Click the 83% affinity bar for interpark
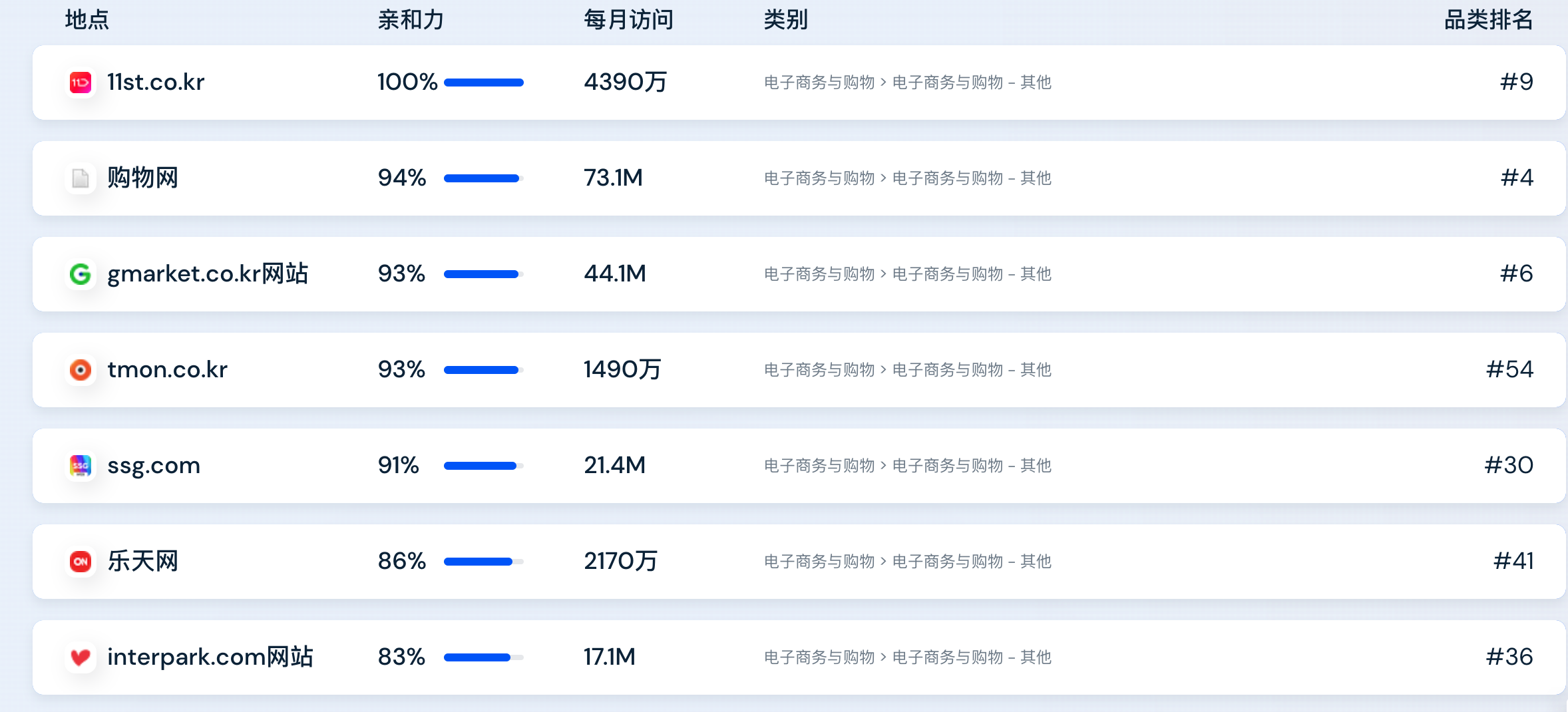1568x712 pixels. pyautogui.click(x=484, y=657)
